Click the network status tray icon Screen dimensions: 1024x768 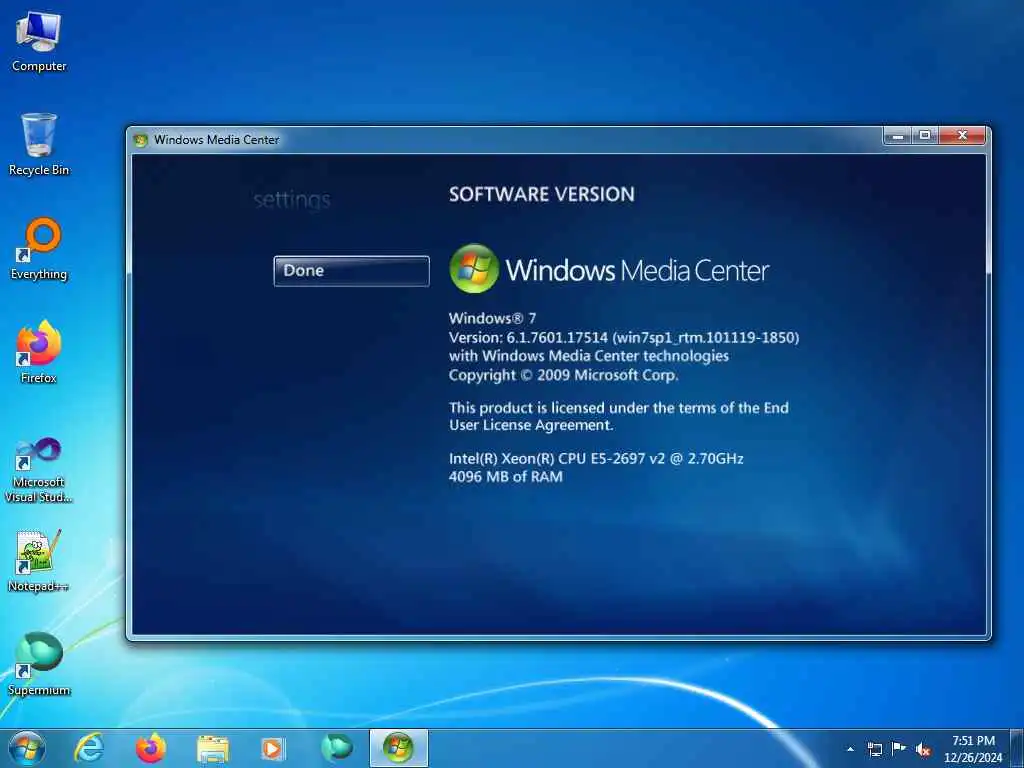pos(874,750)
